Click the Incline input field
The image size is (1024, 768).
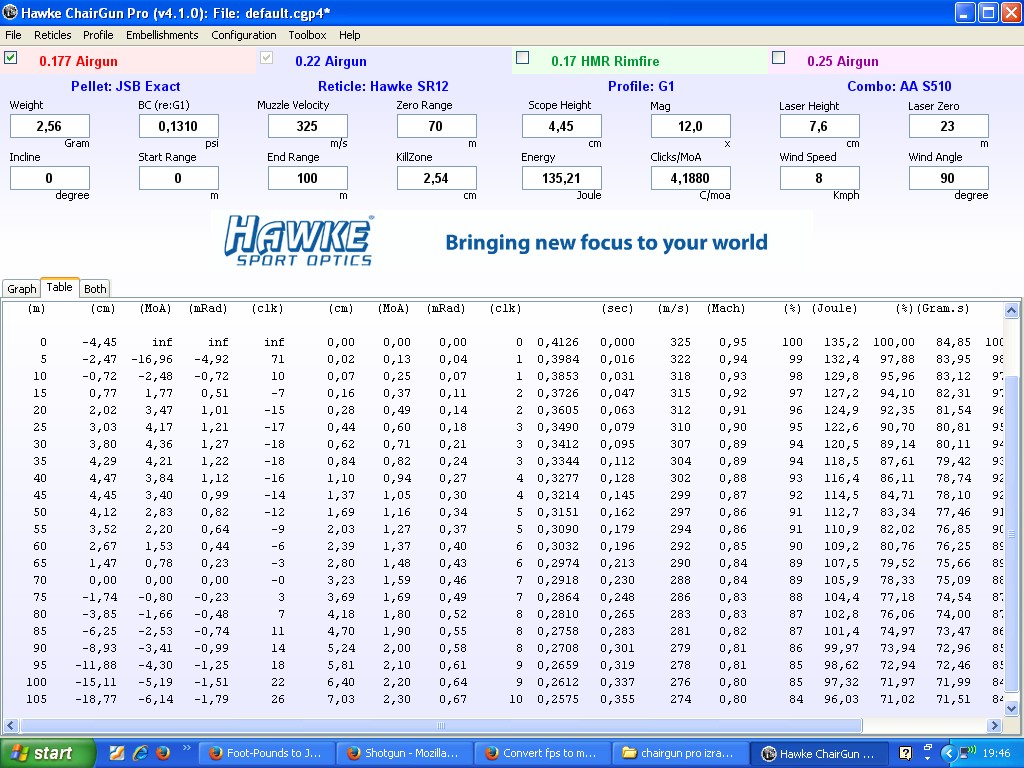(50, 178)
